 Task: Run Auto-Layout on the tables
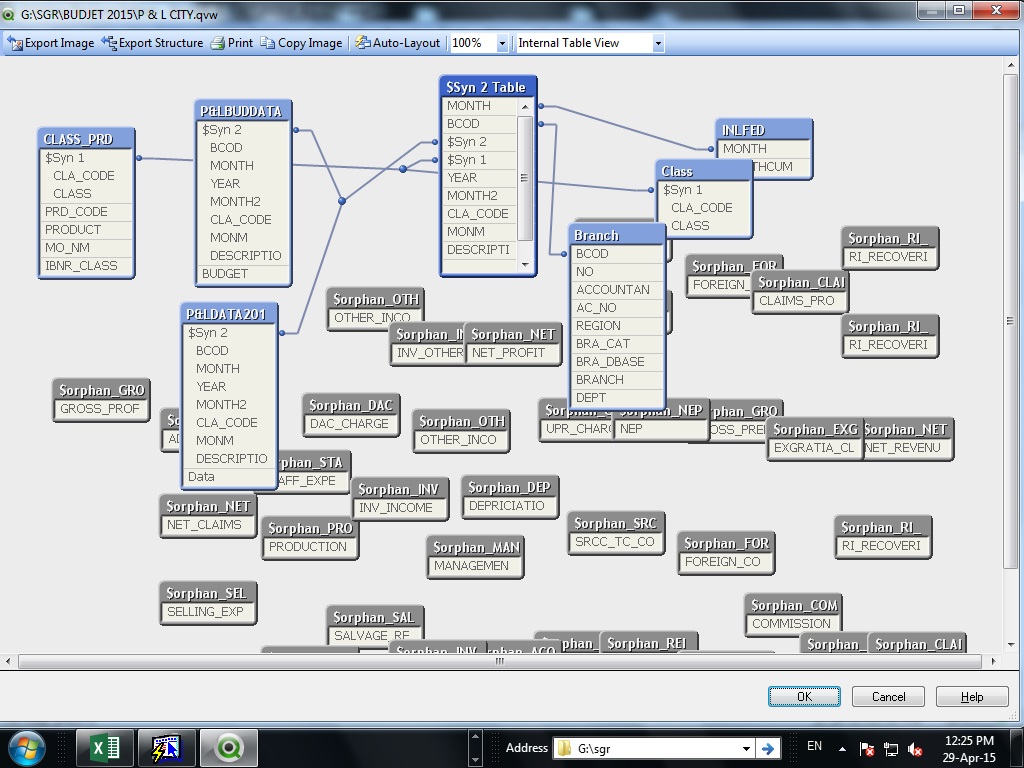(x=398, y=43)
